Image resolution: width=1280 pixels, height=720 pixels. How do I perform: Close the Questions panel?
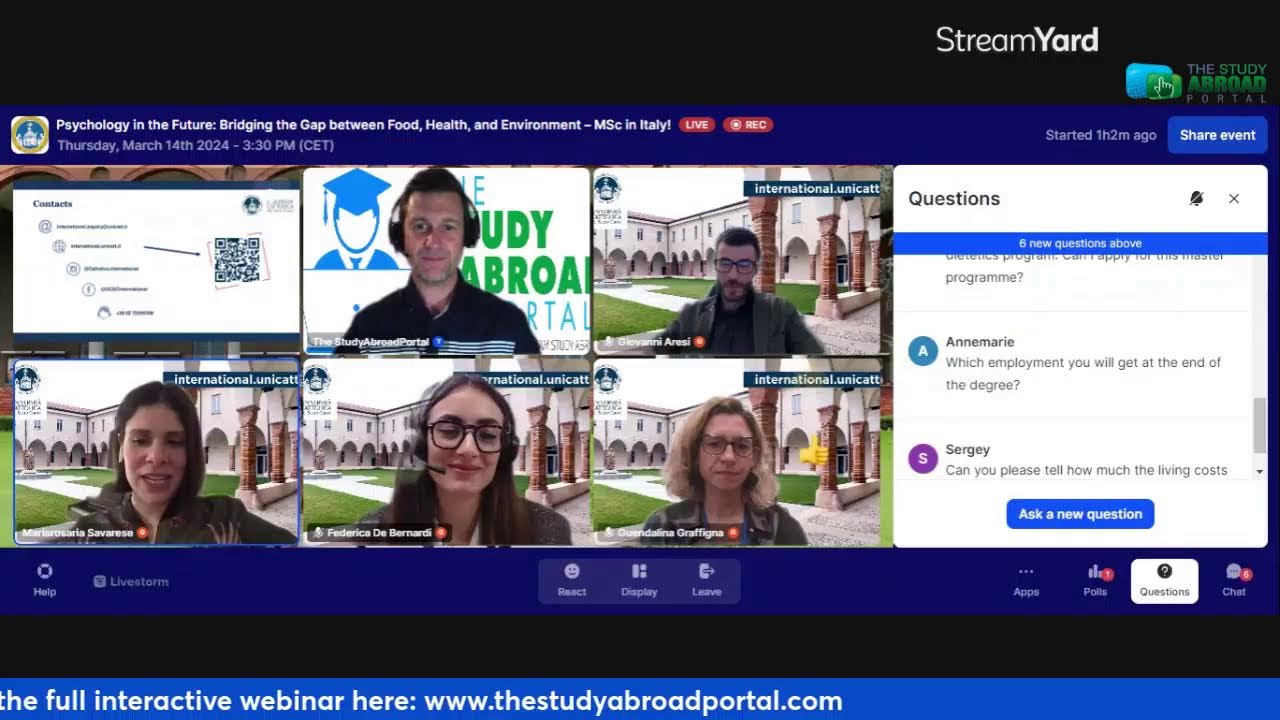pyautogui.click(x=1234, y=199)
